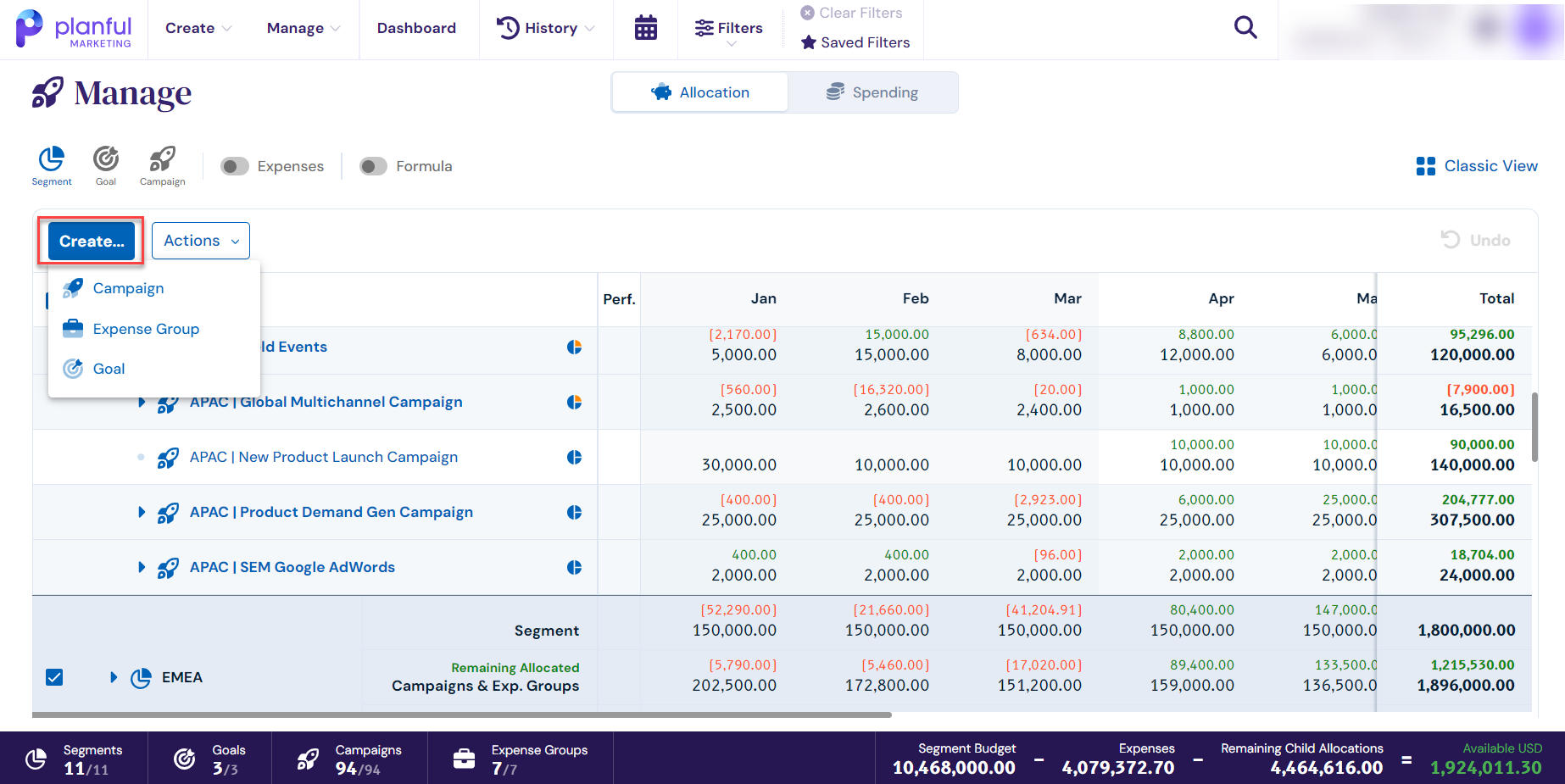Viewport: 1565px width, 784px height.
Task: Open APAC SEM Google AdWords link
Action: (292, 567)
